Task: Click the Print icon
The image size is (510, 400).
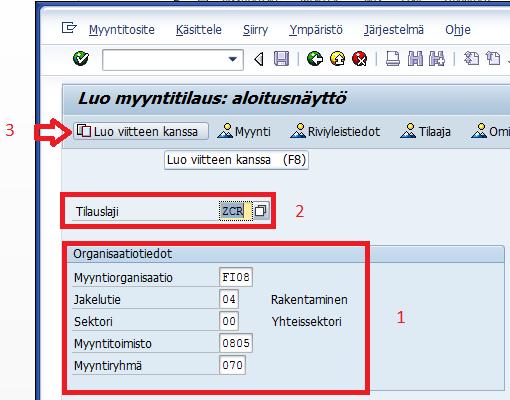Action: 393,59
